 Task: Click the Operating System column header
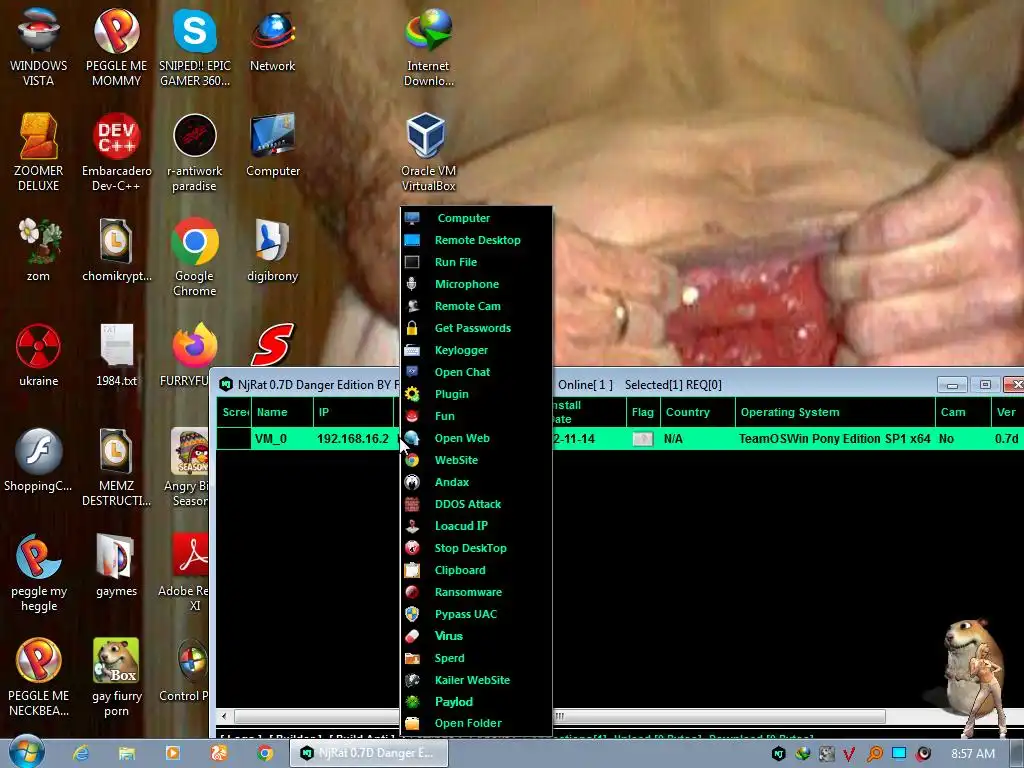click(835, 412)
